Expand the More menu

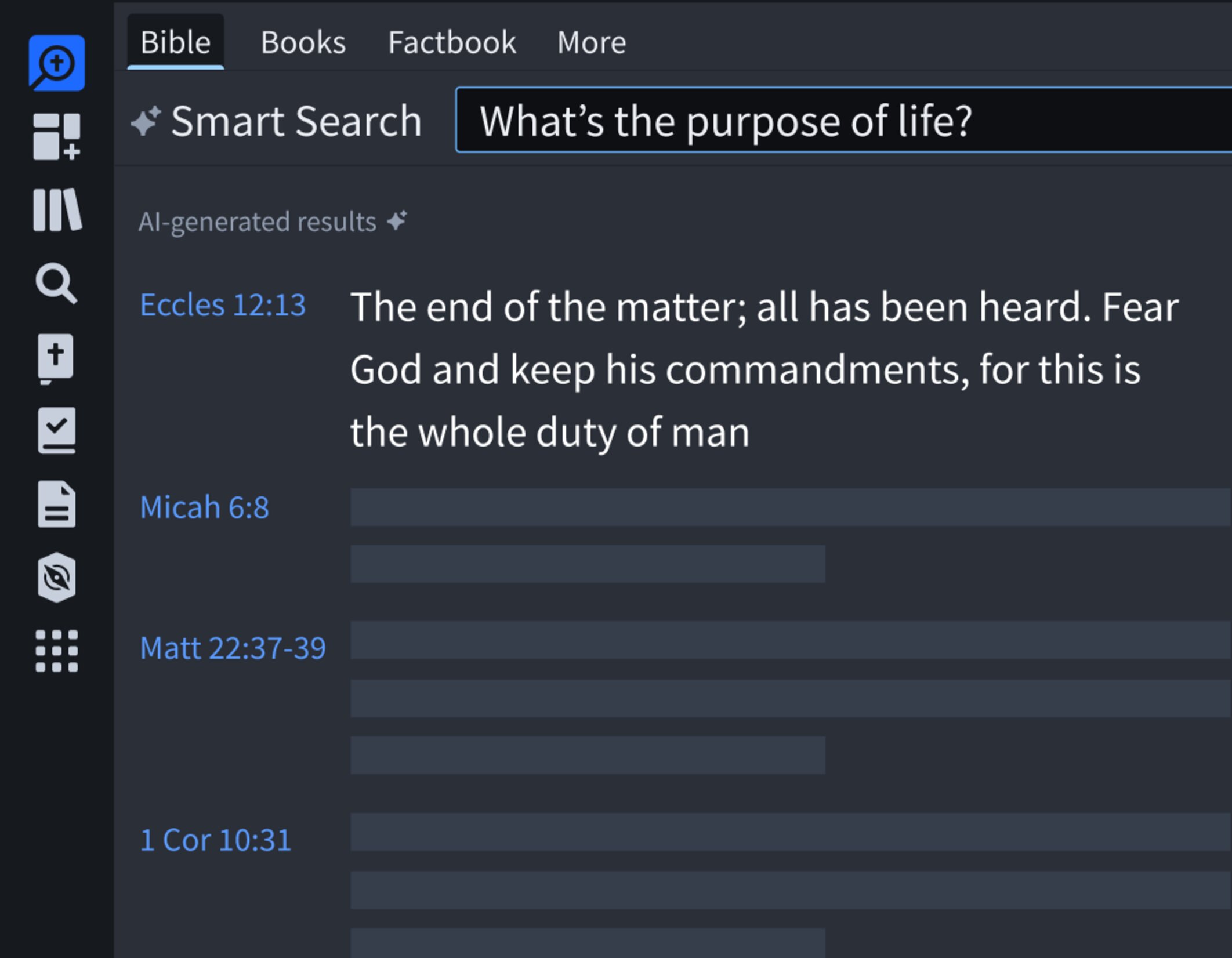coord(592,42)
